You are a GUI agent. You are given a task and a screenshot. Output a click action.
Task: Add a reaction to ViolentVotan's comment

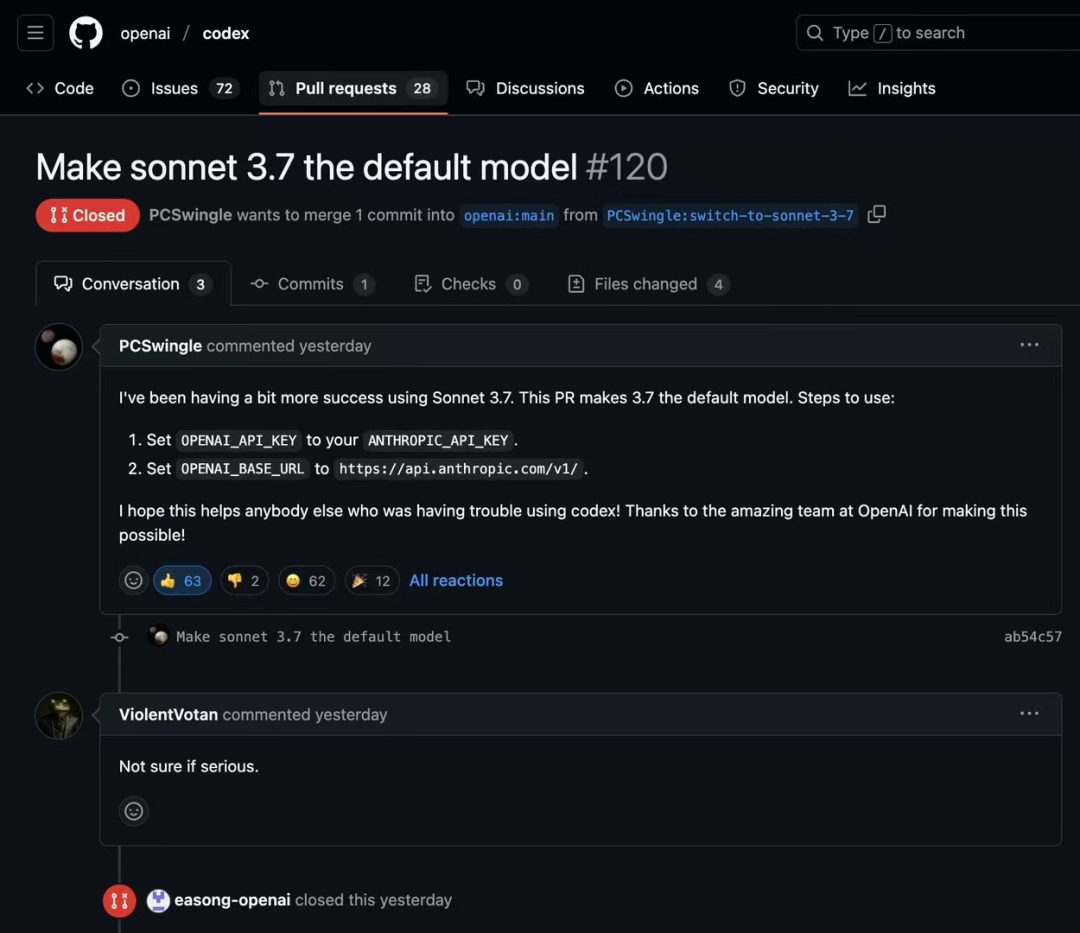[134, 811]
